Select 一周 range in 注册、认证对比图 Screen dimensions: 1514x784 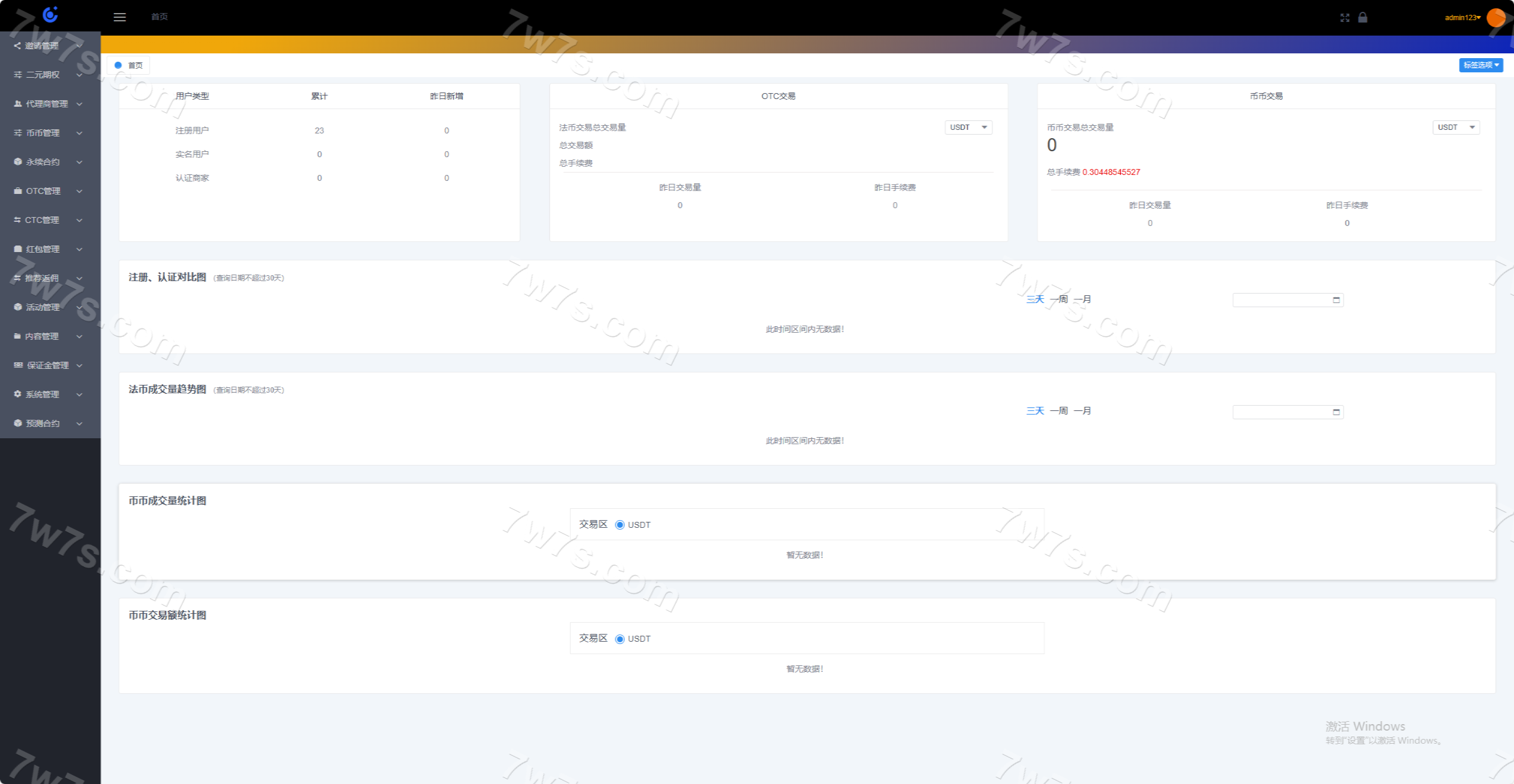click(1059, 299)
